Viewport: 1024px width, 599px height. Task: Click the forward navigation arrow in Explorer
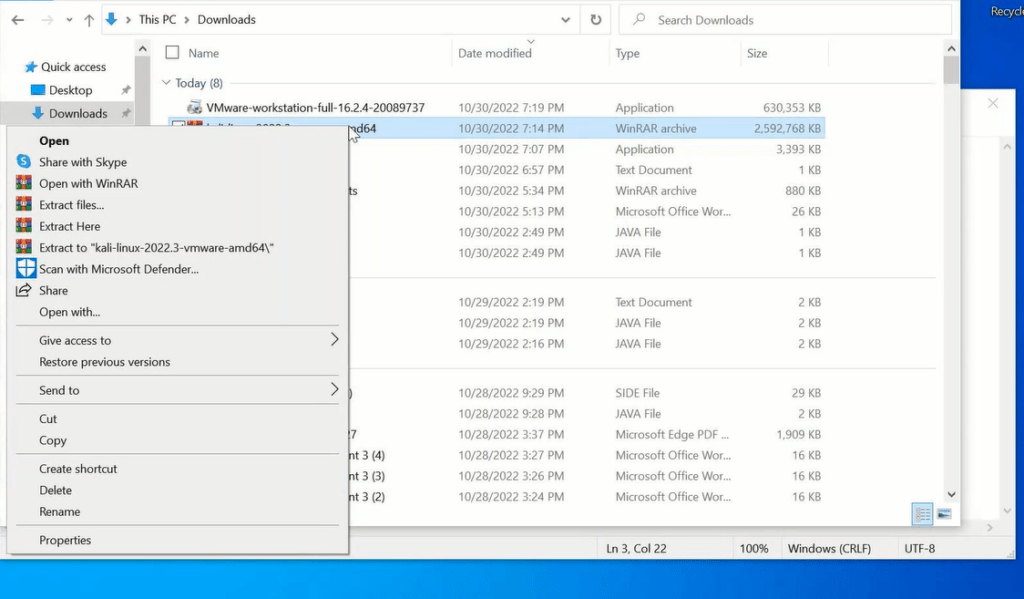[47, 20]
